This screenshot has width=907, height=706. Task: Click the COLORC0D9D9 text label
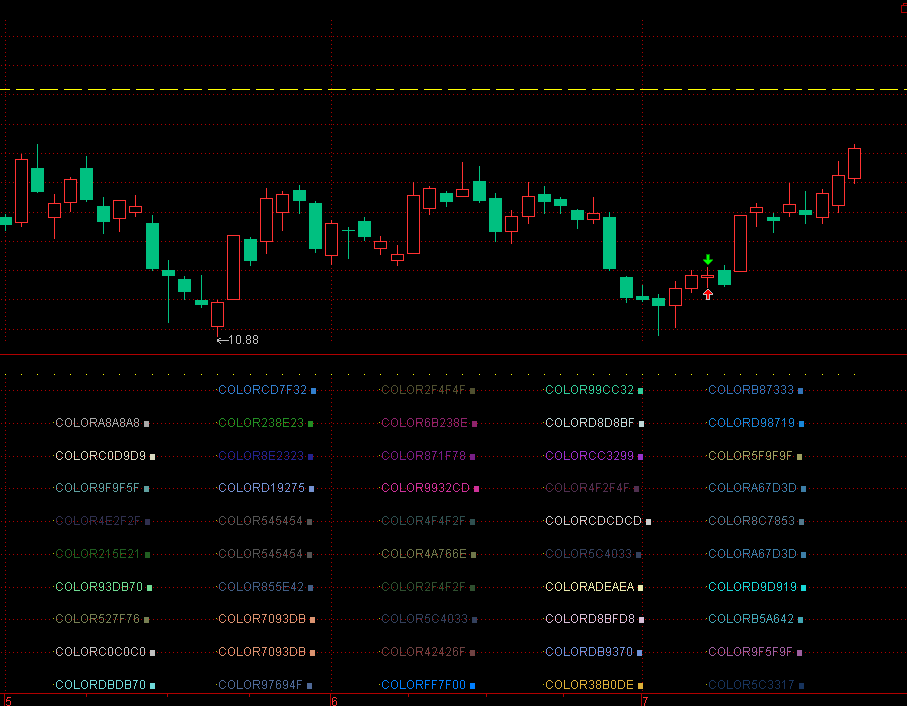click(101, 456)
